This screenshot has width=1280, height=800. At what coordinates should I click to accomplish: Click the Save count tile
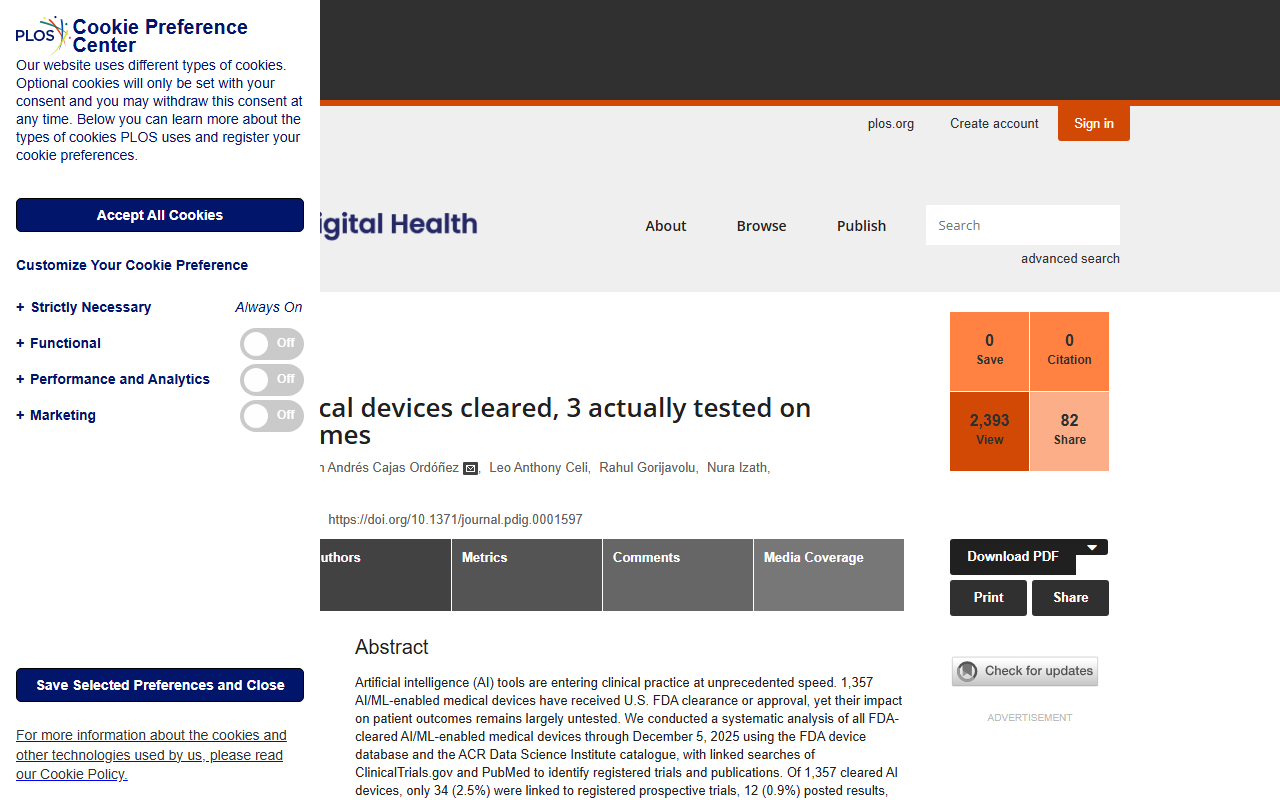[989, 351]
